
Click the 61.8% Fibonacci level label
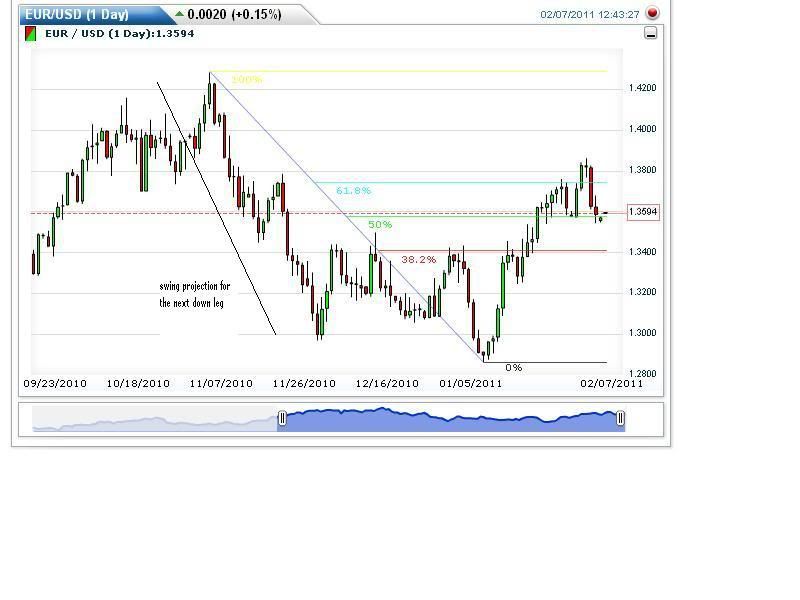point(353,191)
